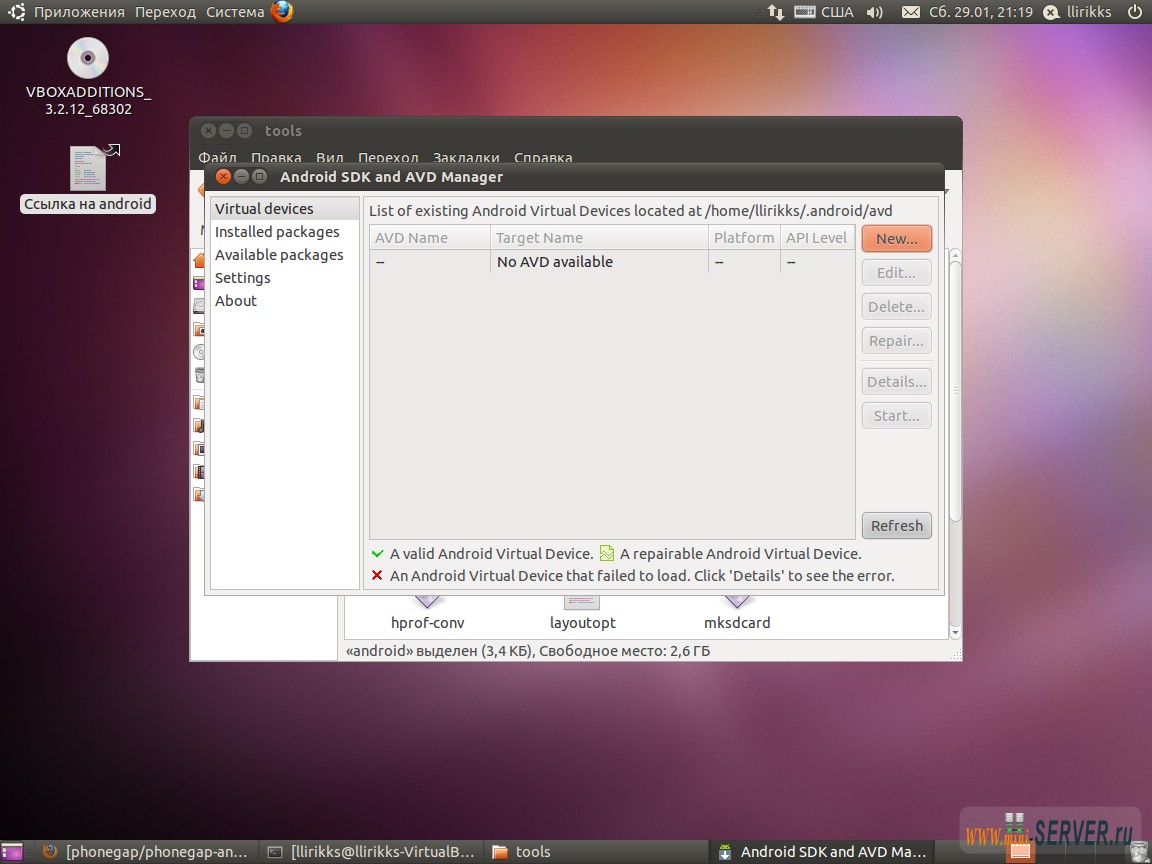This screenshot has height=864, width=1152.
Task: Select mksdcard file in tools window
Action: tap(737, 613)
